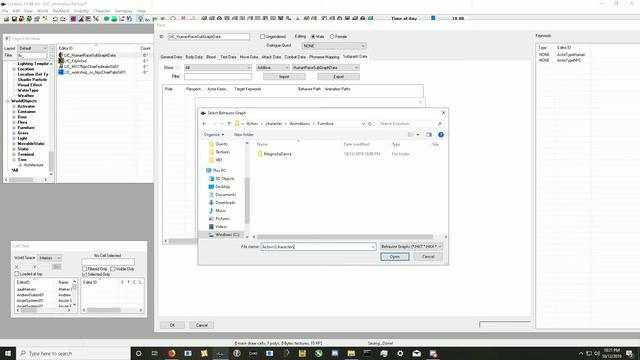Click the File name input field
This screenshot has height=360, width=640.
pyautogui.click(x=318, y=247)
